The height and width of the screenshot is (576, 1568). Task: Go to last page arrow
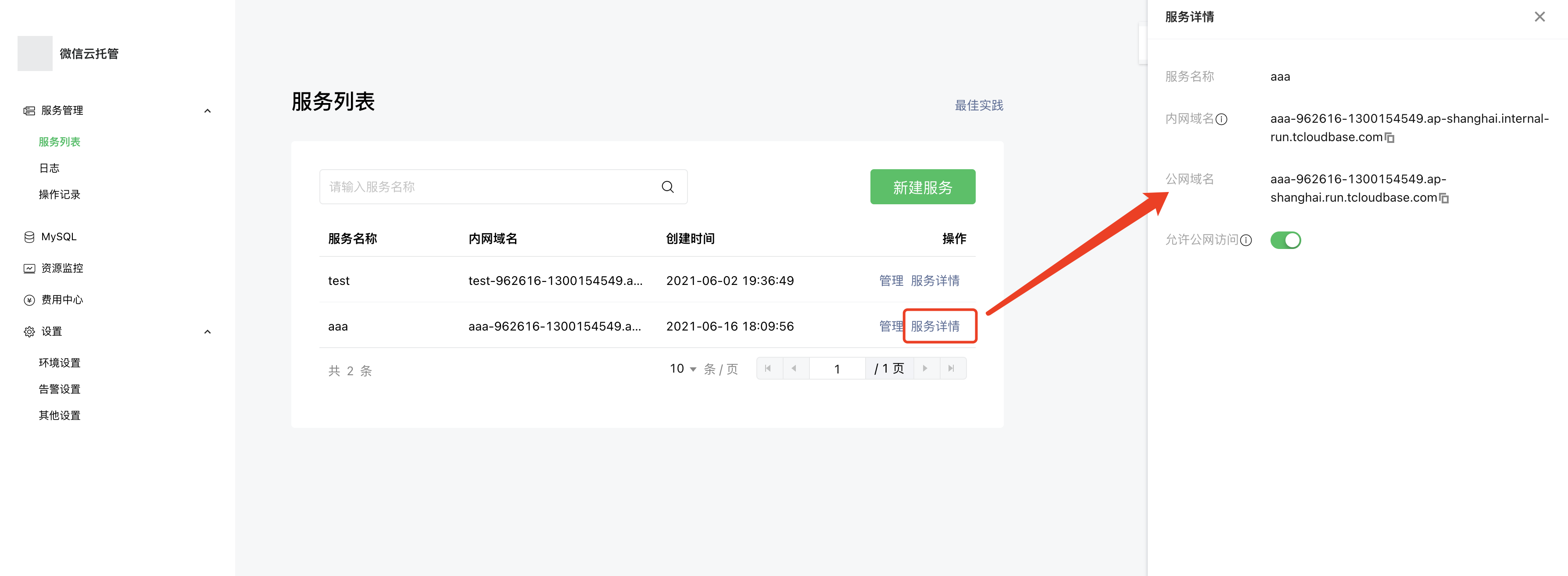point(952,369)
